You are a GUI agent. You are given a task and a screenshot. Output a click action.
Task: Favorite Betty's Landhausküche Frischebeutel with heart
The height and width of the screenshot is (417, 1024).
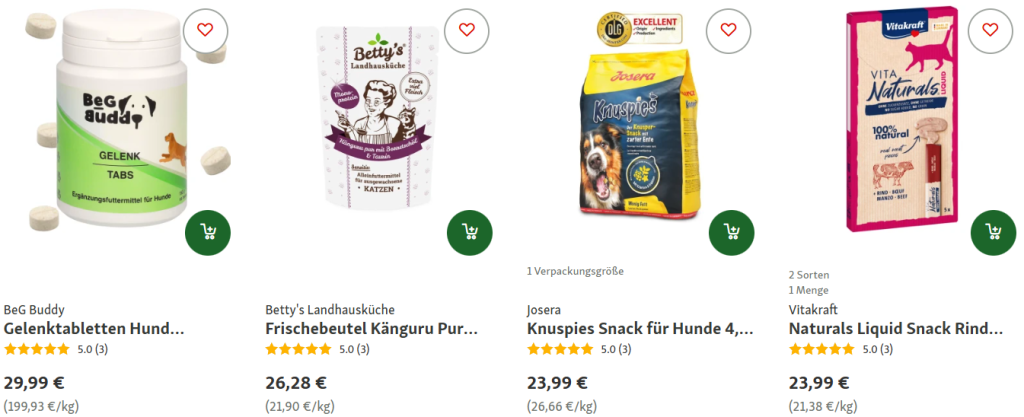coord(466,30)
